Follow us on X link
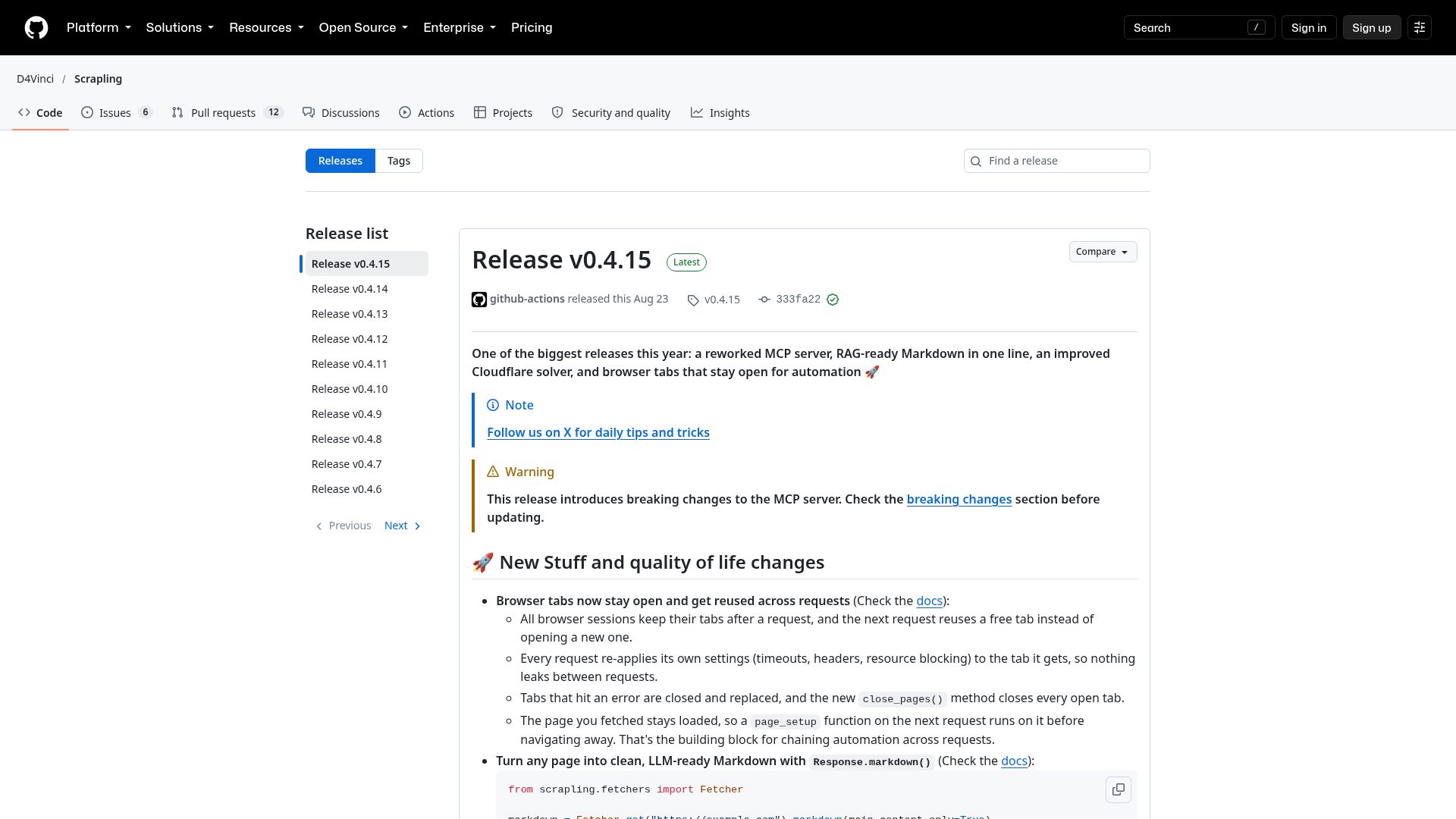This screenshot has height=819, width=1456. click(x=598, y=433)
